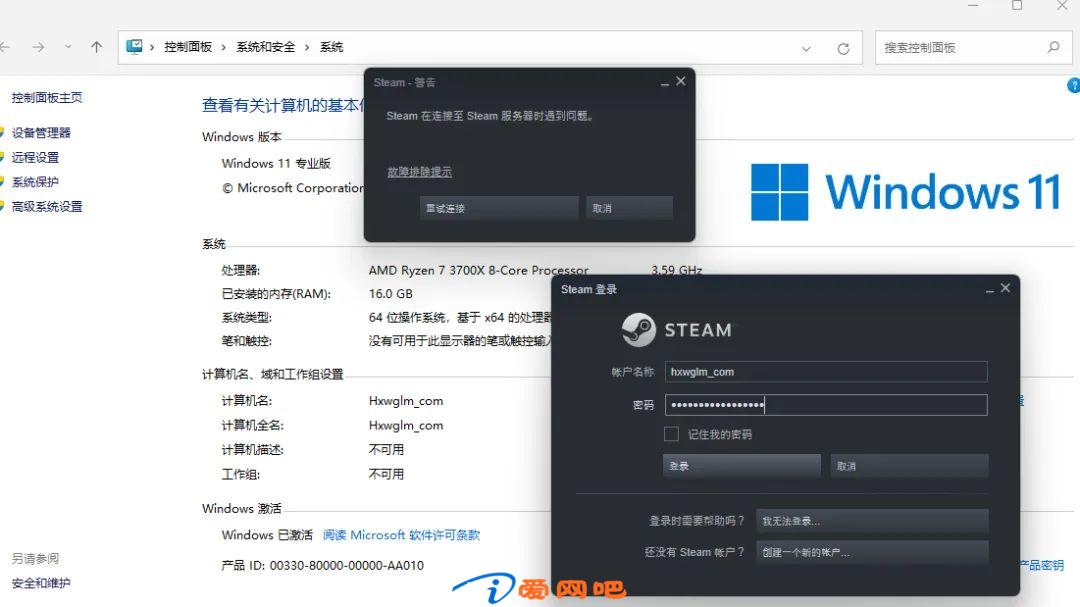Minimize the Steam 登录 window

(x=990, y=289)
